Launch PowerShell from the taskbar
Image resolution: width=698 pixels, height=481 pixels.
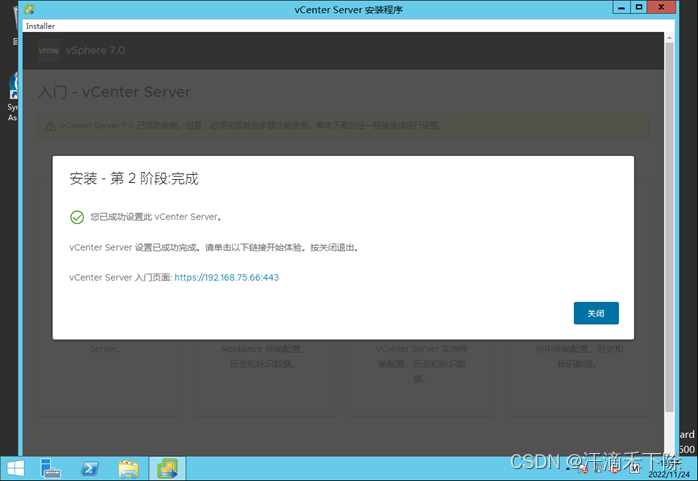(90, 468)
